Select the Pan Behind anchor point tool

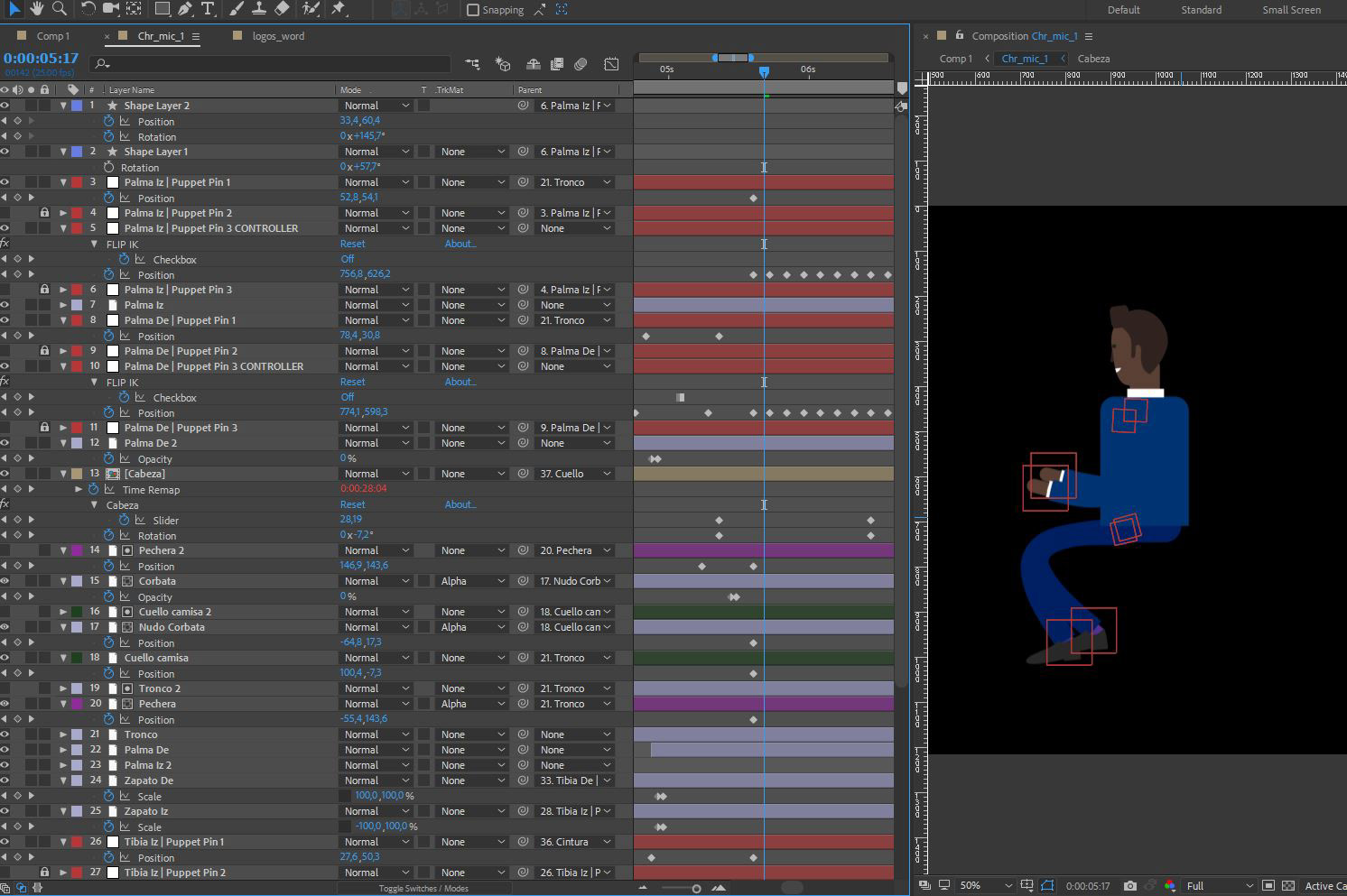tap(134, 9)
